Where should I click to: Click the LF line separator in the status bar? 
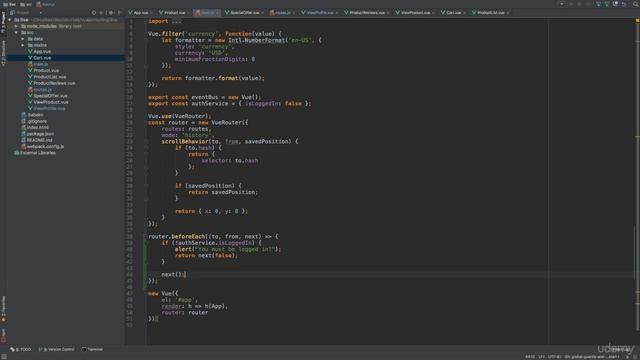click(541, 357)
